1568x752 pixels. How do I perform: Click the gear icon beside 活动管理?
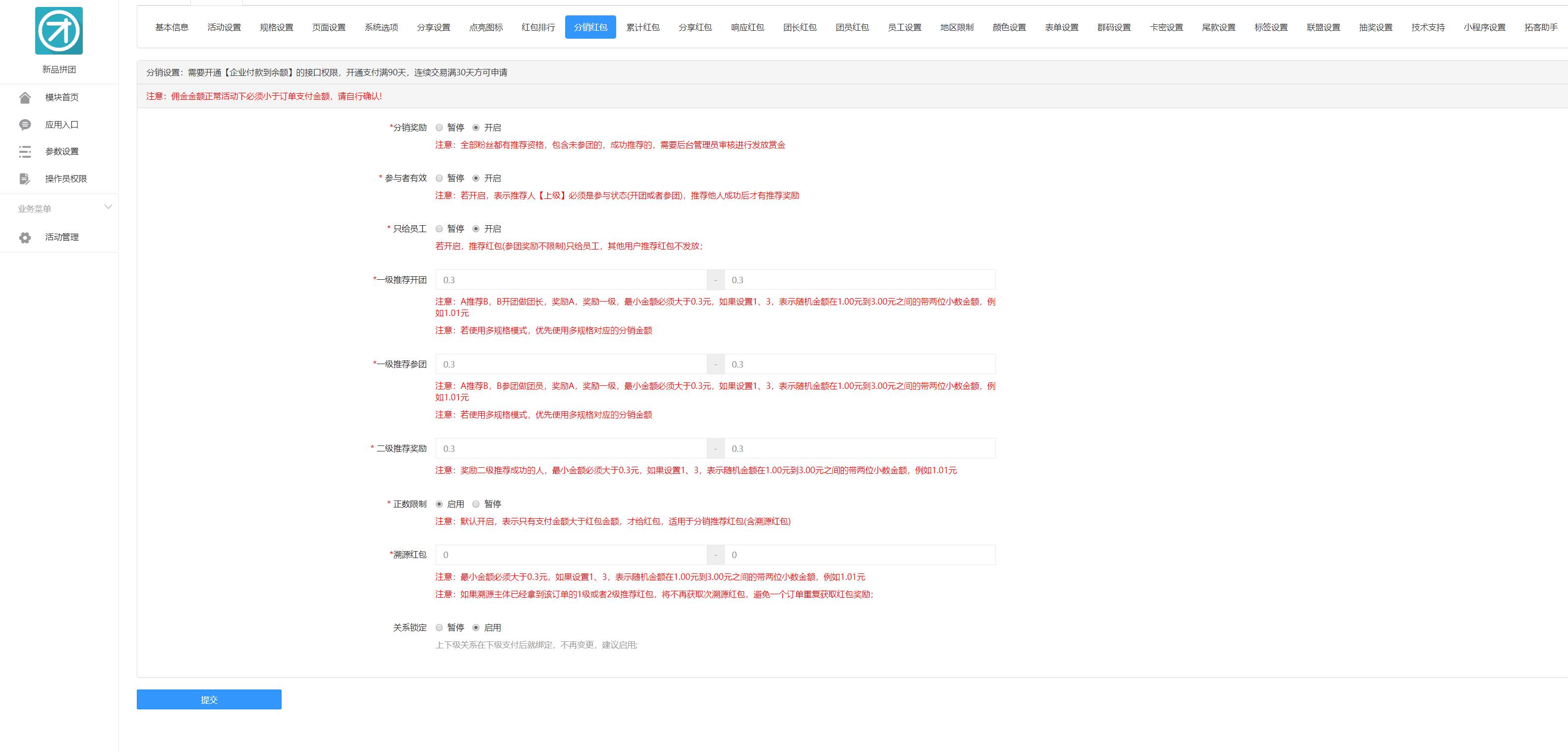point(25,238)
